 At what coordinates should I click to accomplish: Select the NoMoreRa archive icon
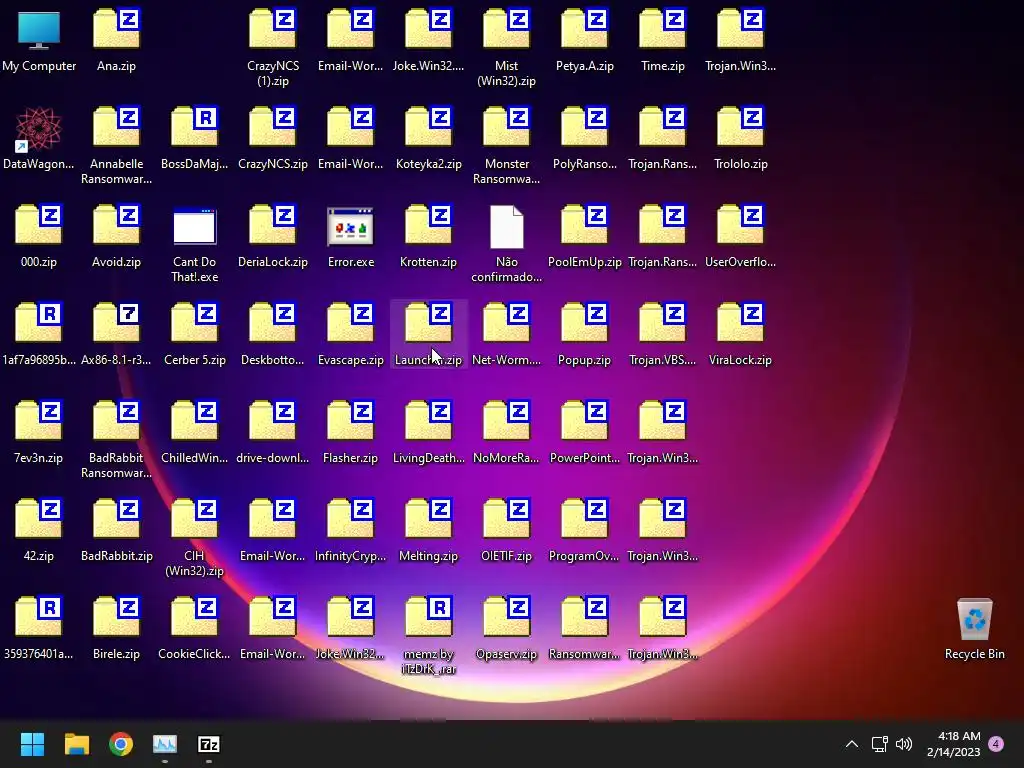point(506,421)
